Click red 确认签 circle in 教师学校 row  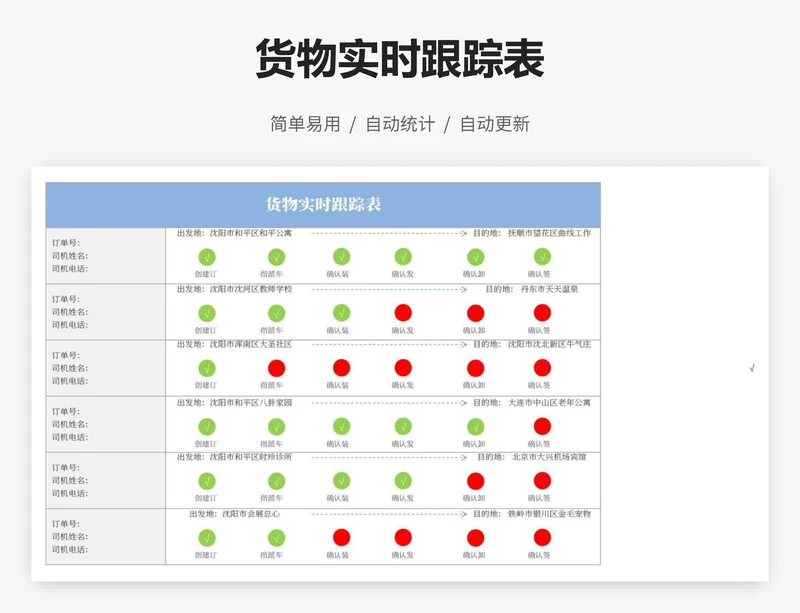click(542, 313)
